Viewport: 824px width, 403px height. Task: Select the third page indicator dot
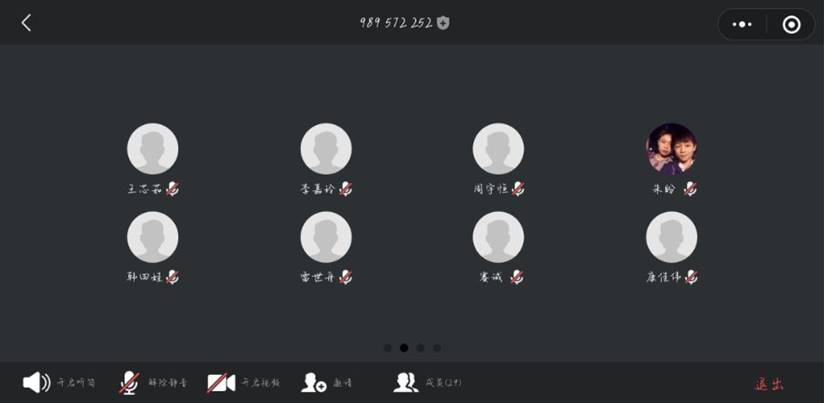pos(420,348)
